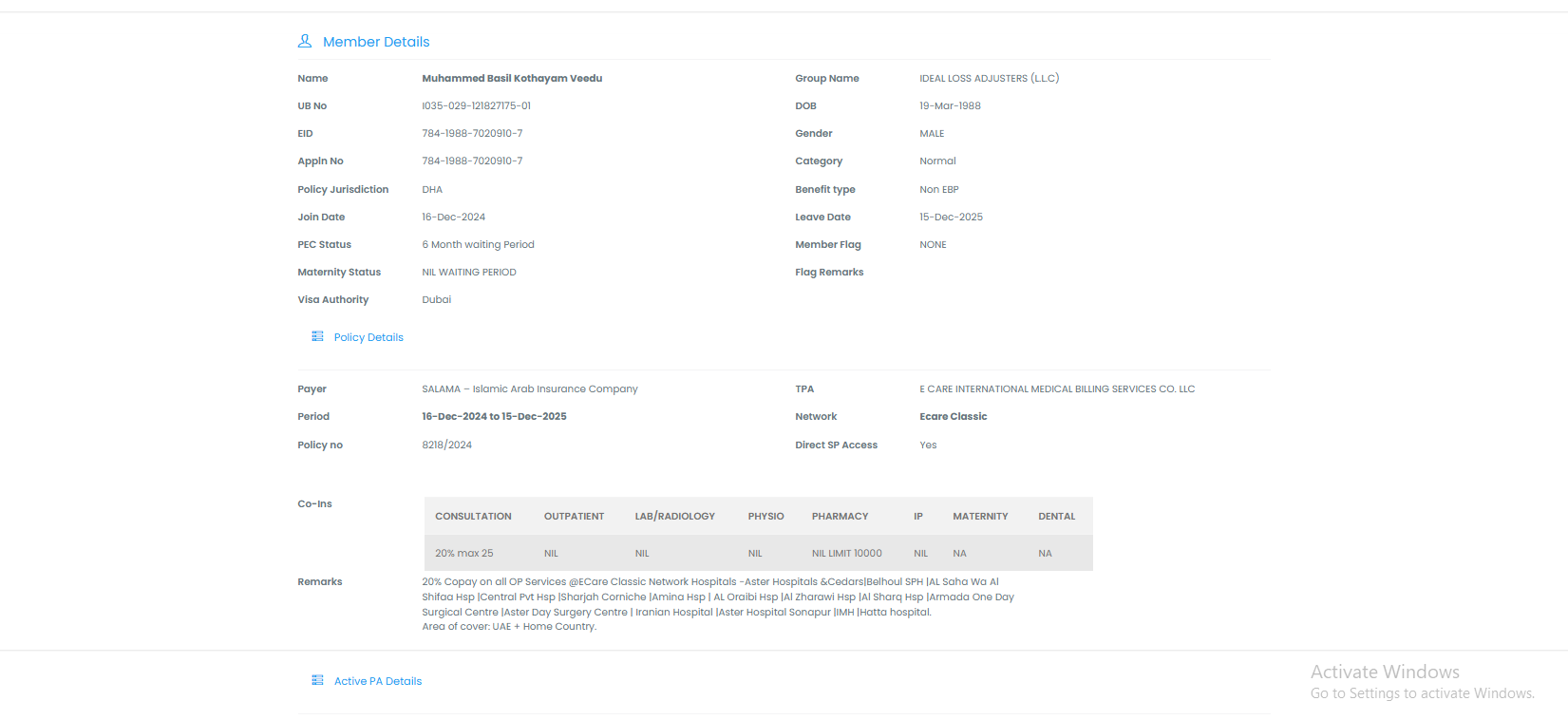Screen dimensions: 1568x720
Task: Click the PHARMACY column header
Action: coord(840,516)
